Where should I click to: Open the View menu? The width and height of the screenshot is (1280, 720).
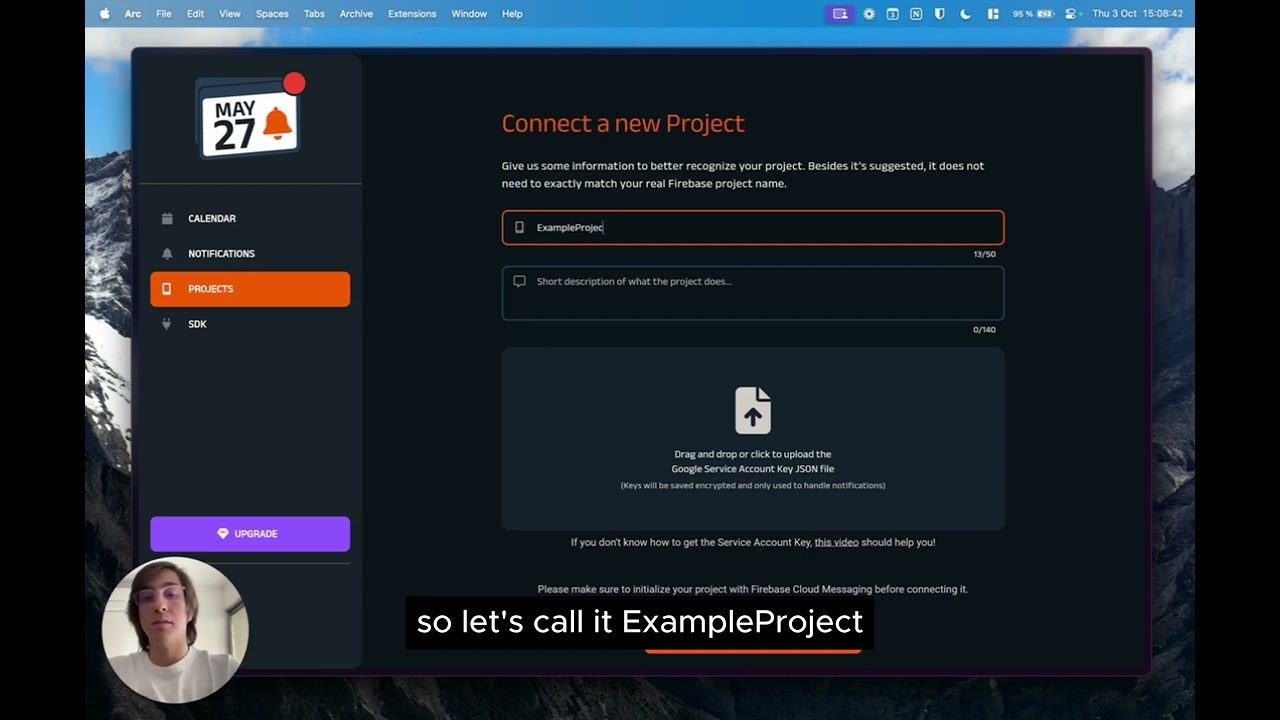pyautogui.click(x=230, y=14)
